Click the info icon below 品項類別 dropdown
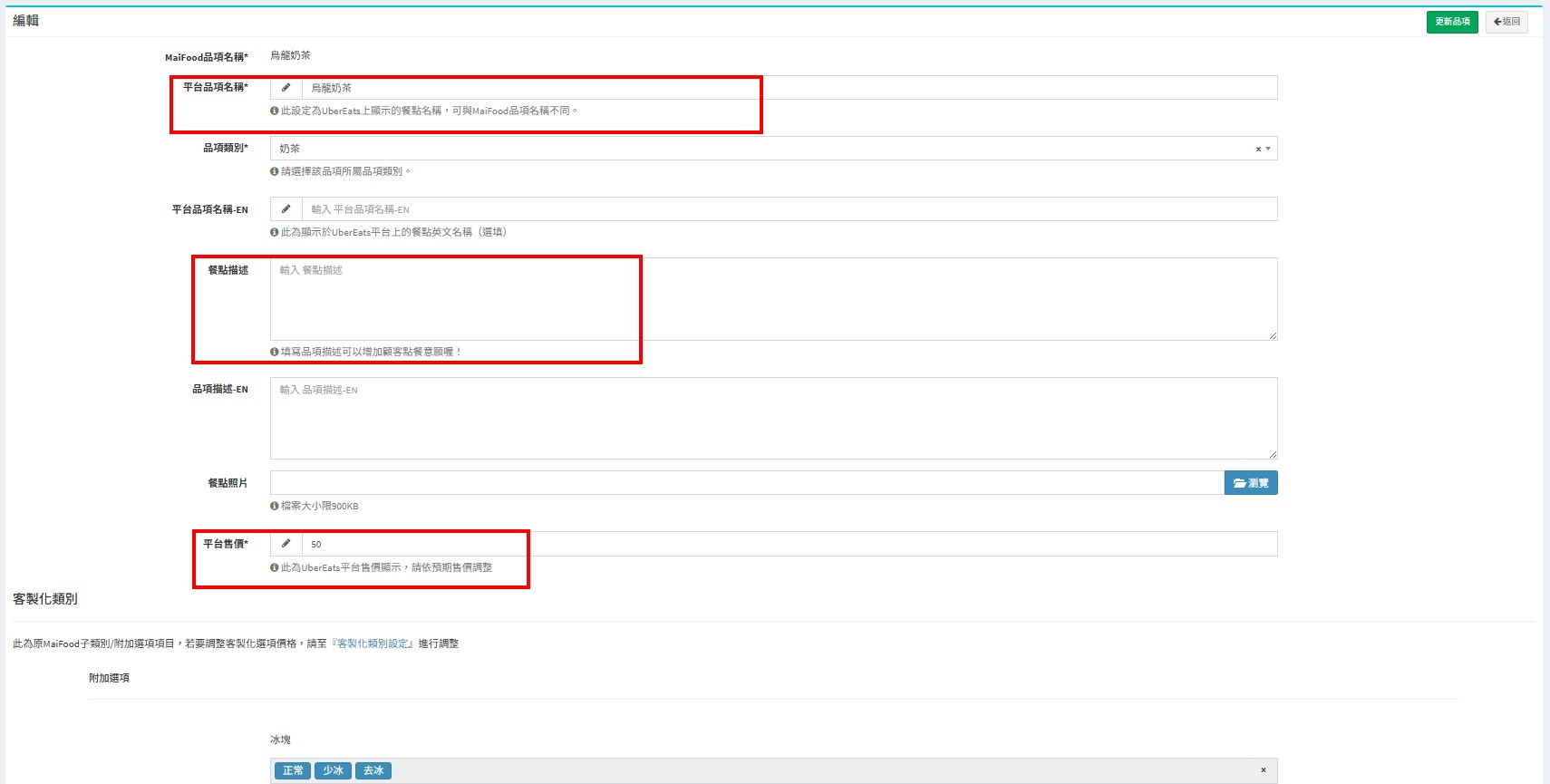1550x784 pixels. (275, 171)
